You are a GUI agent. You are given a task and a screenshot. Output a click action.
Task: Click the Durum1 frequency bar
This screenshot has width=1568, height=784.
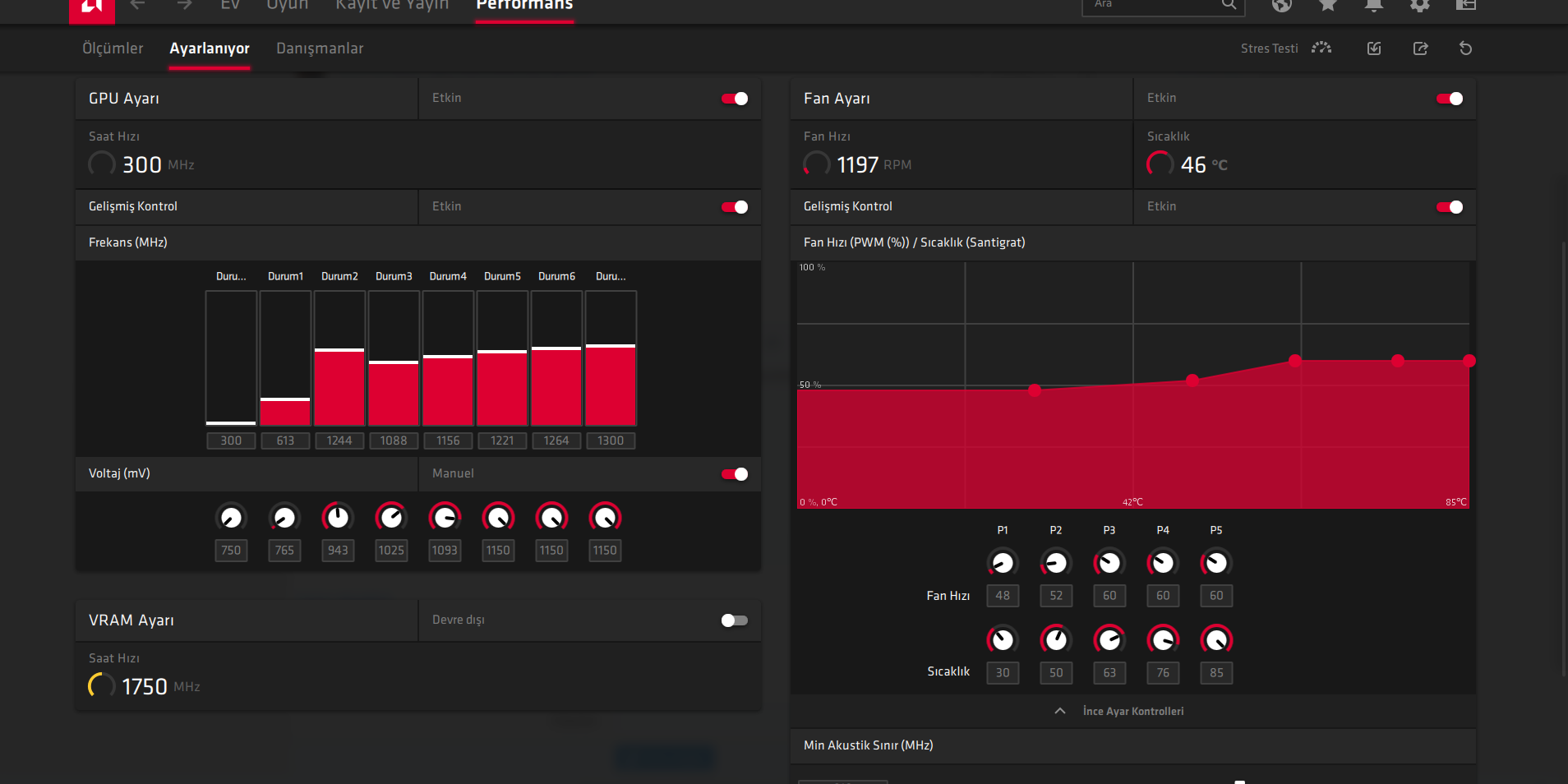coord(285,358)
